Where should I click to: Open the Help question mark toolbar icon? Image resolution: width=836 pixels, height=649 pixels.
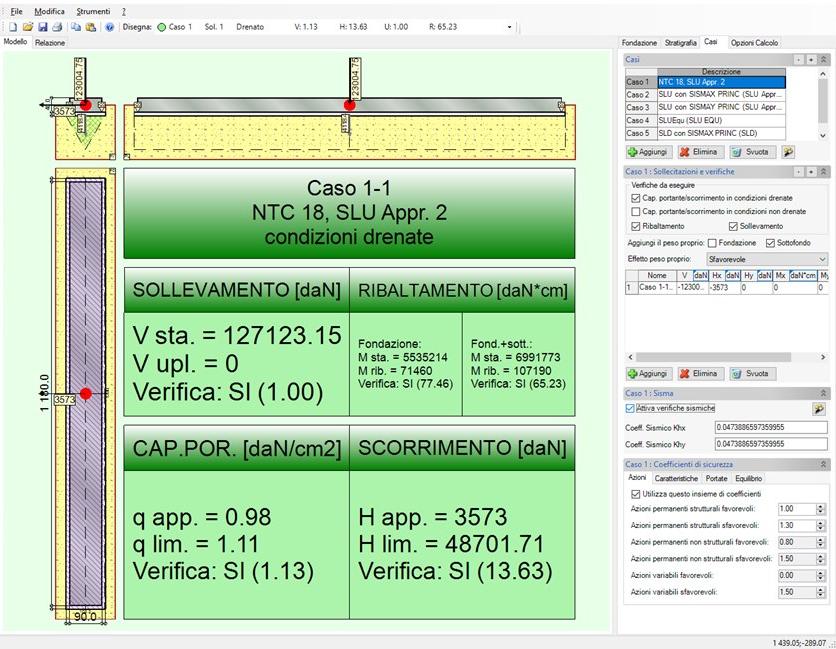(x=109, y=27)
